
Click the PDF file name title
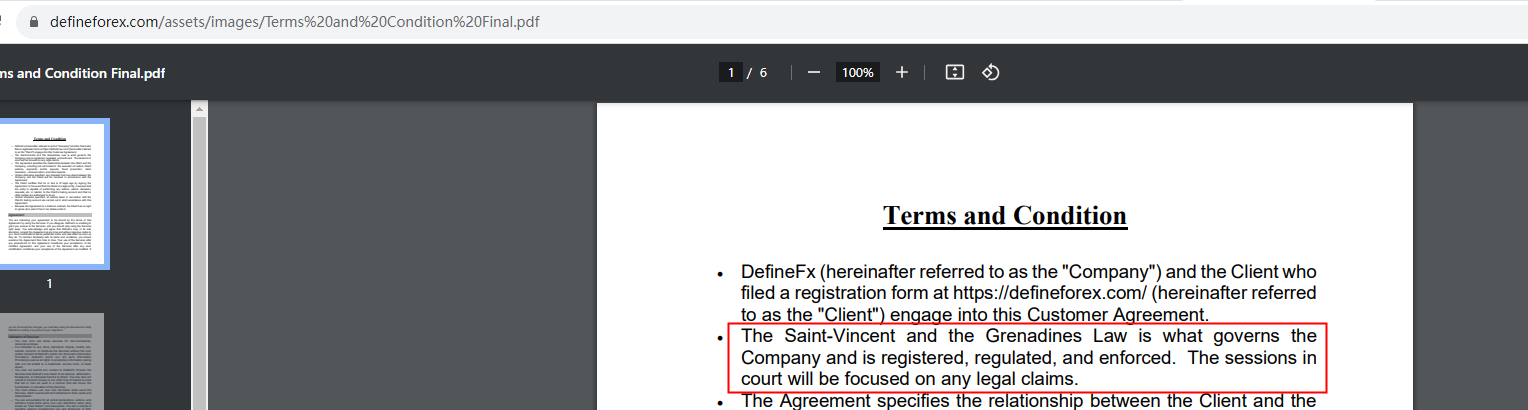tap(82, 73)
